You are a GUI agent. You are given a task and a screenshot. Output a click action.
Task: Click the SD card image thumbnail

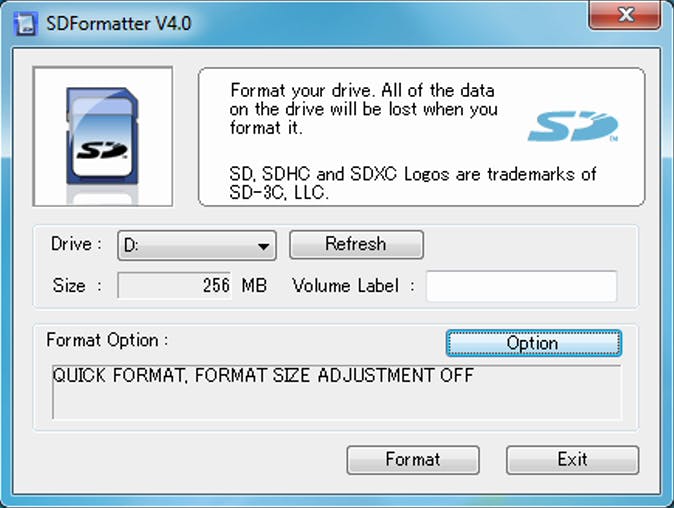103,136
